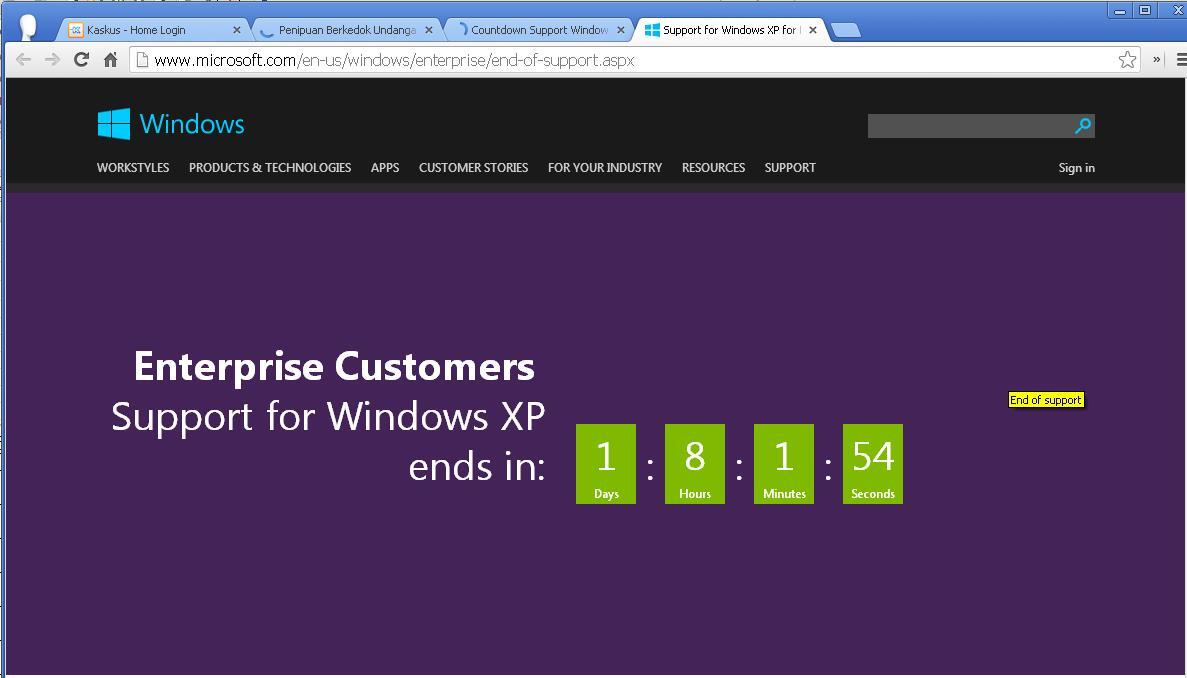The image size is (1187, 678).
Task: Click the Sign in link
Action: [1076, 168]
